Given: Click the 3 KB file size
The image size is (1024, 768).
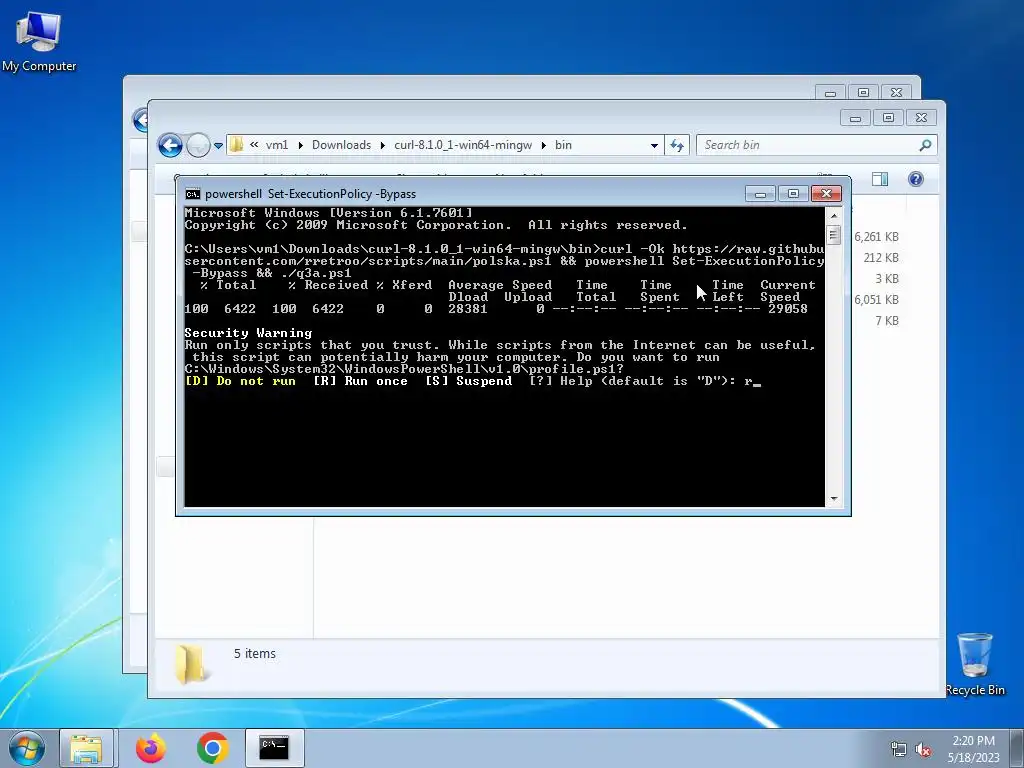Looking at the screenshot, I should pyautogui.click(x=887, y=279).
